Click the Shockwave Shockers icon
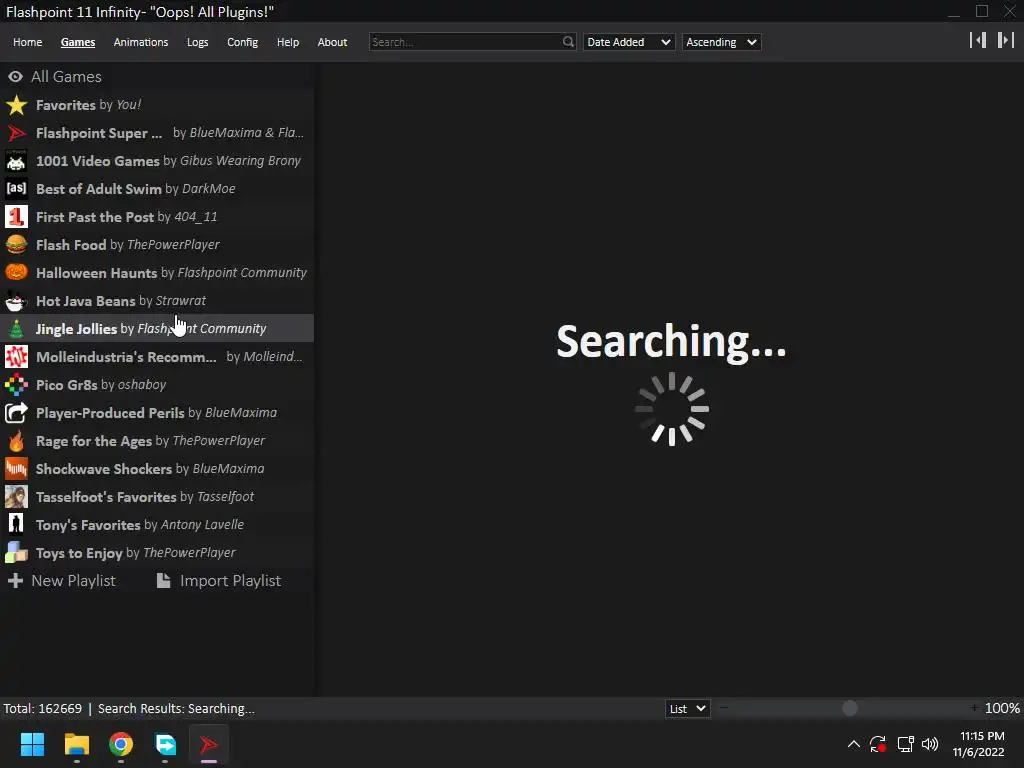 16,469
